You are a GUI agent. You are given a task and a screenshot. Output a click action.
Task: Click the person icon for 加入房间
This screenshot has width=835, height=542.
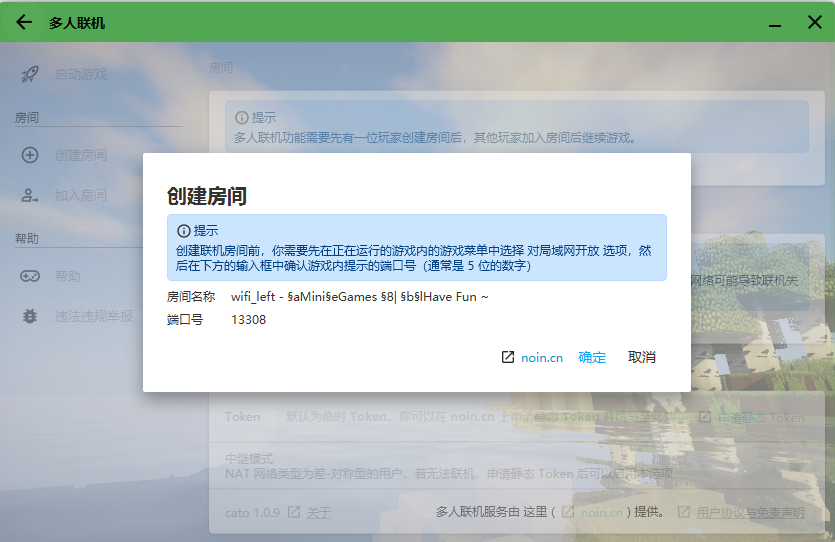coord(30,196)
